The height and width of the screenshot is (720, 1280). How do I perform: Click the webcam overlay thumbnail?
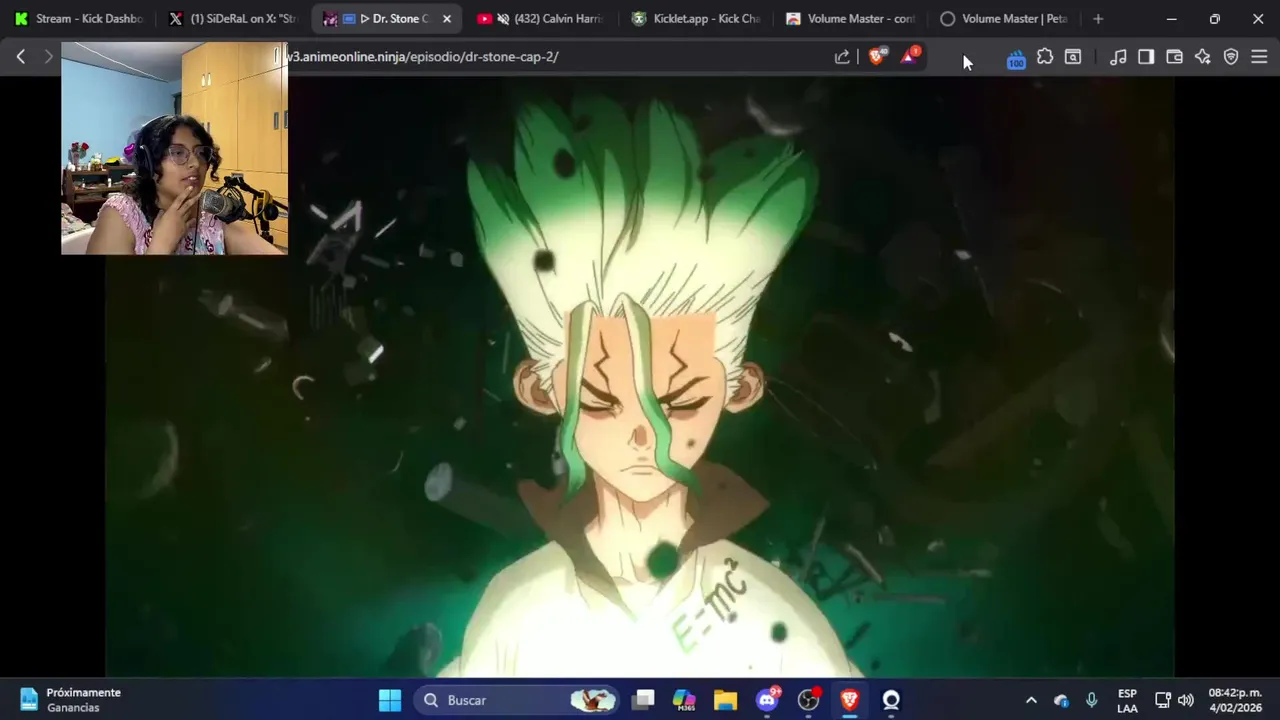[174, 148]
